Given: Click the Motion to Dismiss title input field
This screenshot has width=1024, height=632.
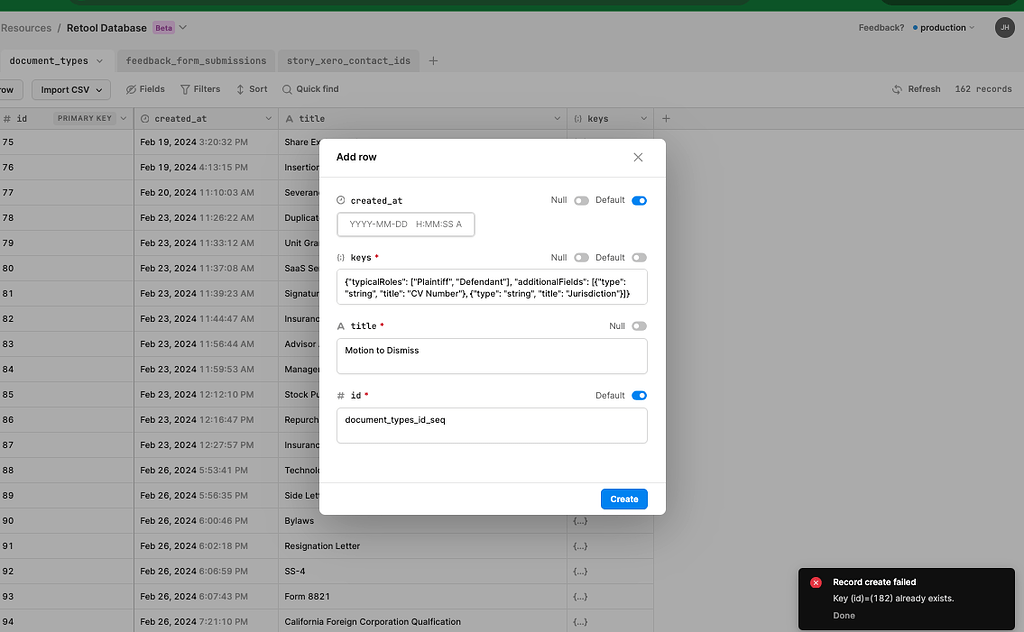Looking at the screenshot, I should 491,355.
